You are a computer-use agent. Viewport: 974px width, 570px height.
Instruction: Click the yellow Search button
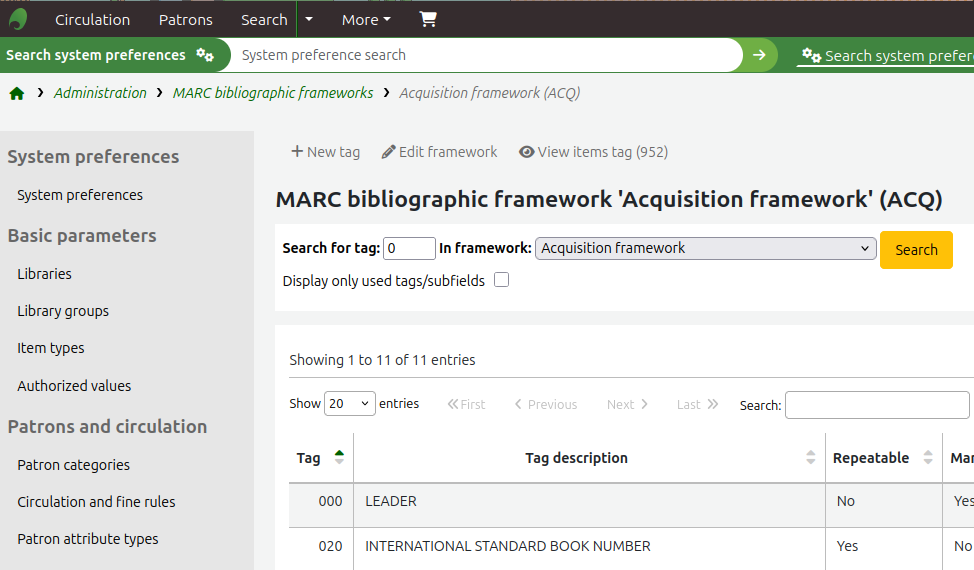click(916, 250)
